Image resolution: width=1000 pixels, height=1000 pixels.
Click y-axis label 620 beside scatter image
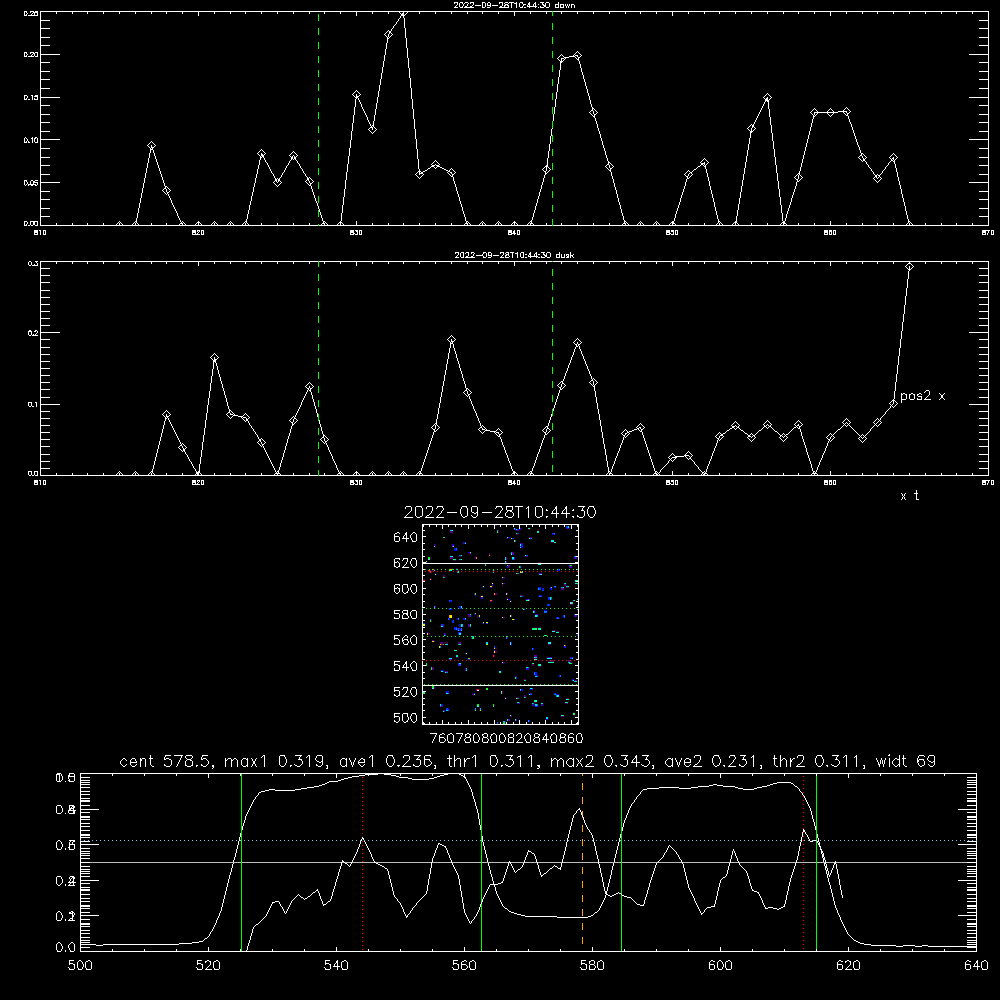406,563
